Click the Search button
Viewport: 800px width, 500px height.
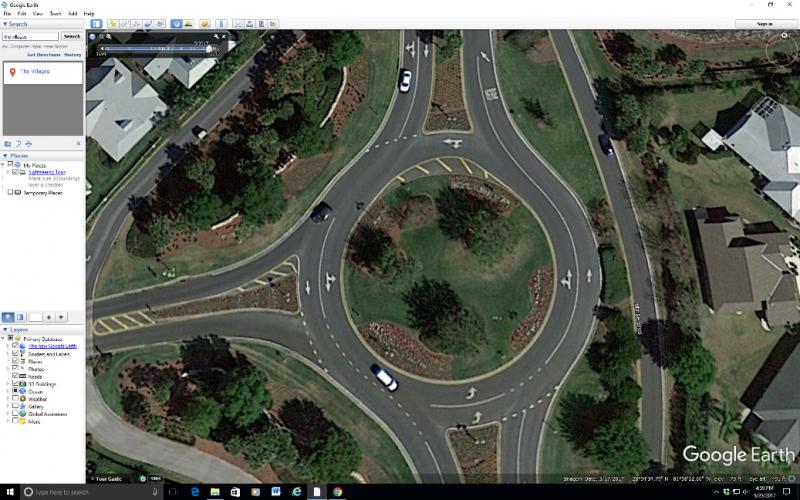(x=72, y=36)
